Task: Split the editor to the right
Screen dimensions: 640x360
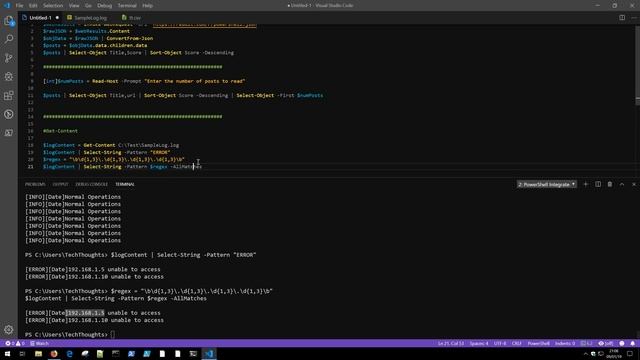Action: (622, 18)
